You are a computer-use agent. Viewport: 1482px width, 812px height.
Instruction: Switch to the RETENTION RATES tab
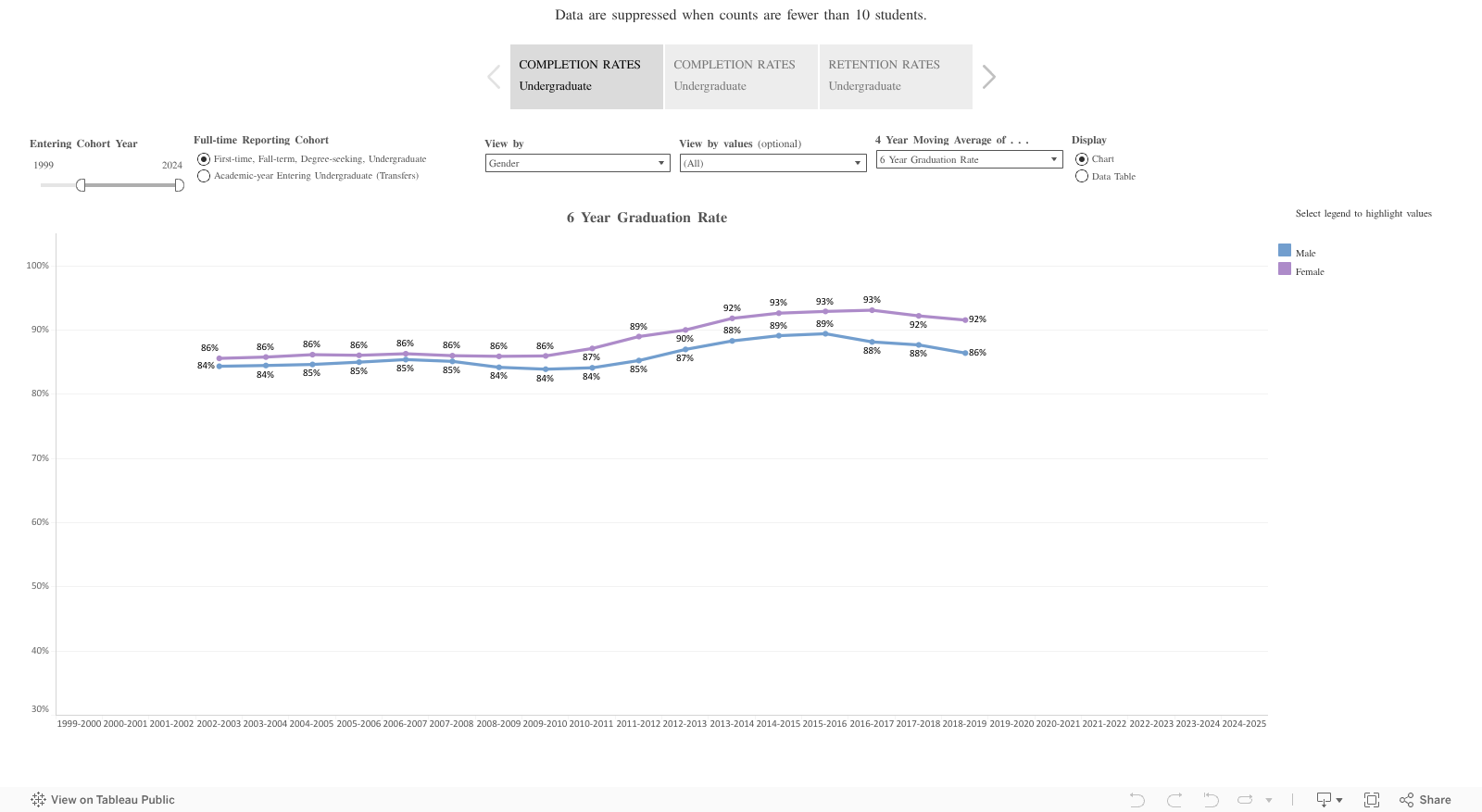point(895,76)
